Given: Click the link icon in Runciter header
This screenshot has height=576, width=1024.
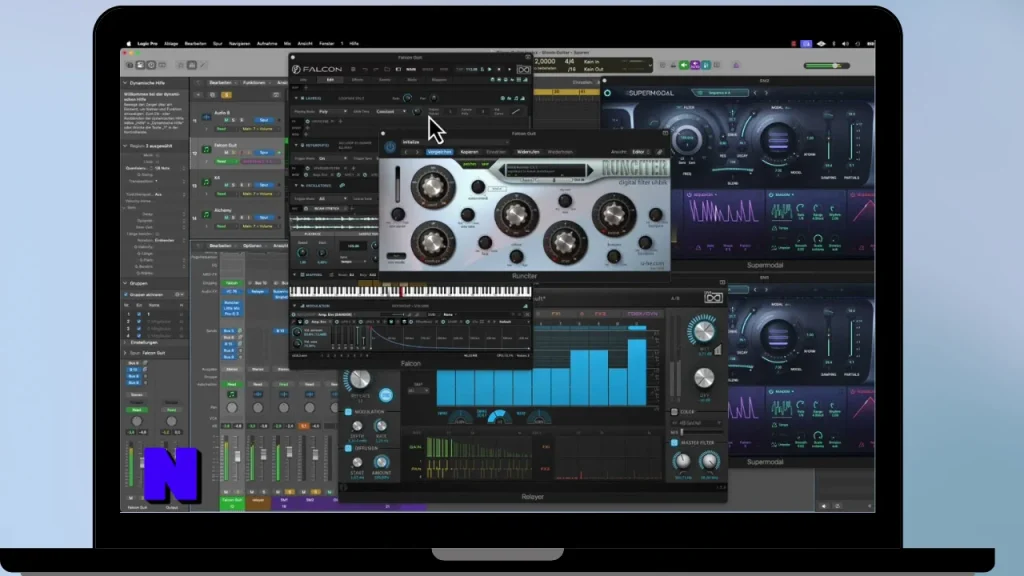Looking at the screenshot, I should pos(660,152).
